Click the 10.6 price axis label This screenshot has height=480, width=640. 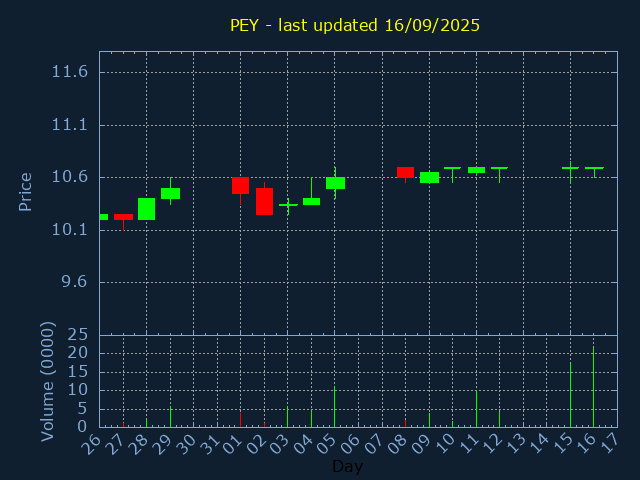click(x=69, y=177)
